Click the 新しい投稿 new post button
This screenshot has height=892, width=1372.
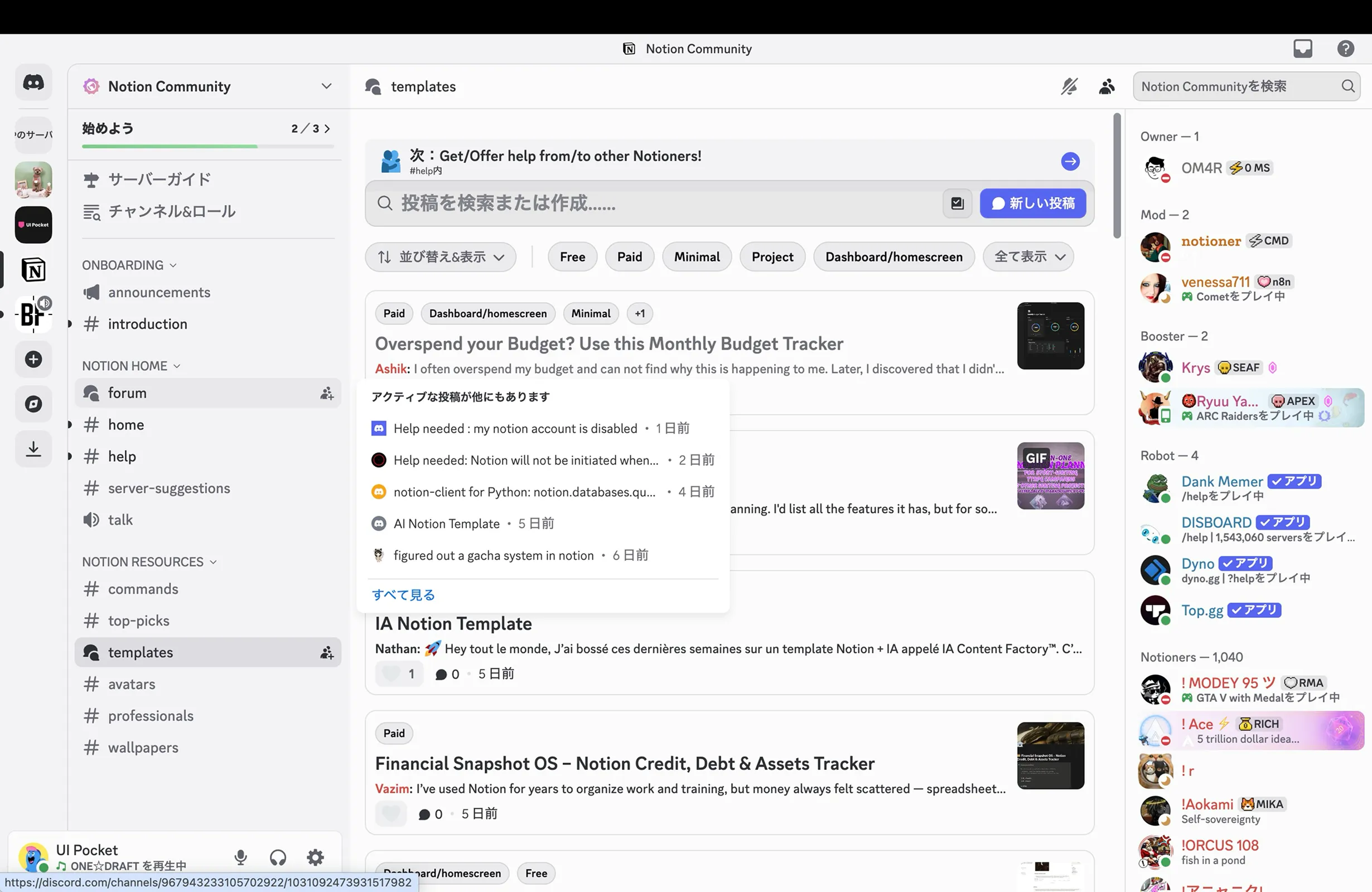(x=1033, y=203)
